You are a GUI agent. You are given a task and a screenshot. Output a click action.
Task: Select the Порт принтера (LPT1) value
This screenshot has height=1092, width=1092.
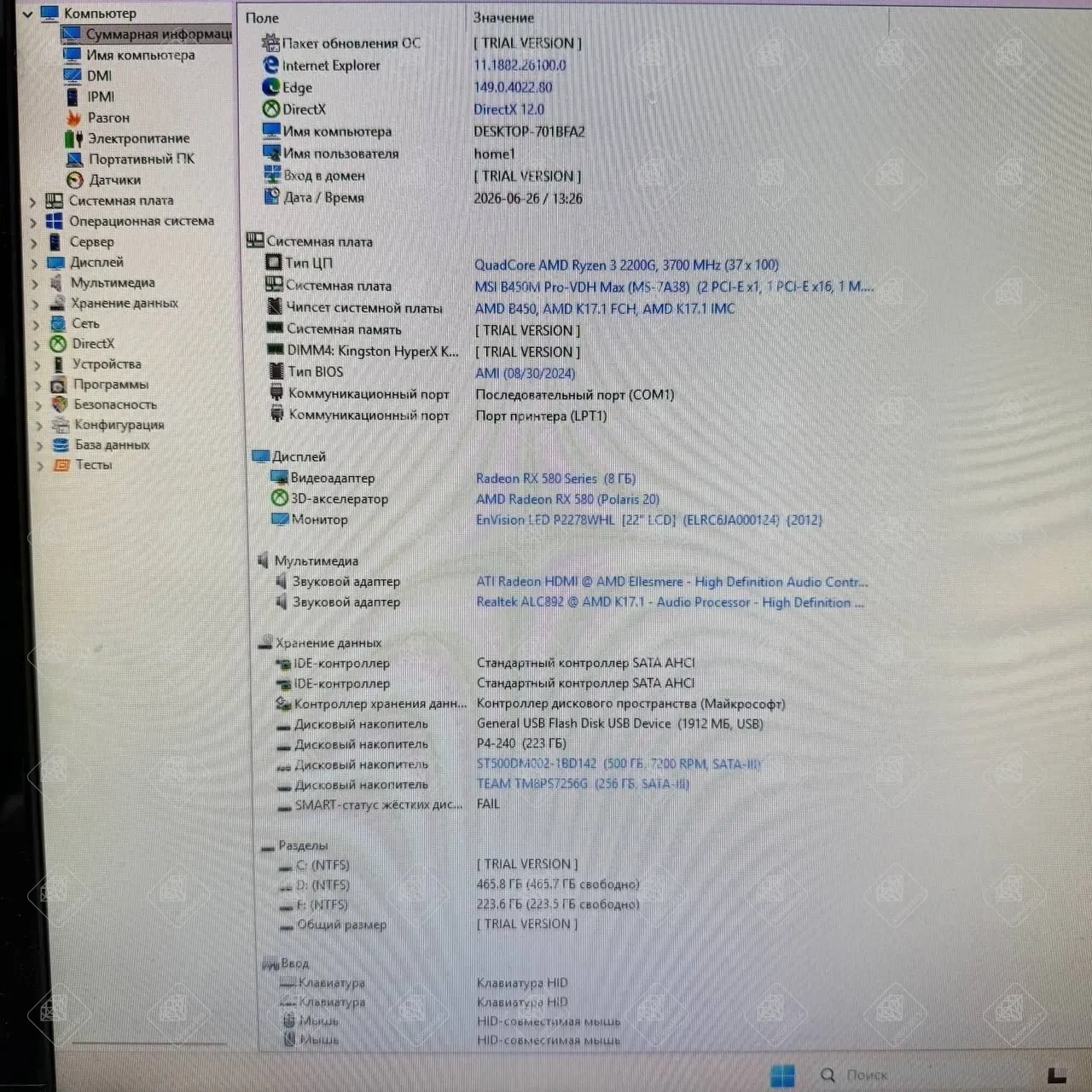pyautogui.click(x=541, y=416)
